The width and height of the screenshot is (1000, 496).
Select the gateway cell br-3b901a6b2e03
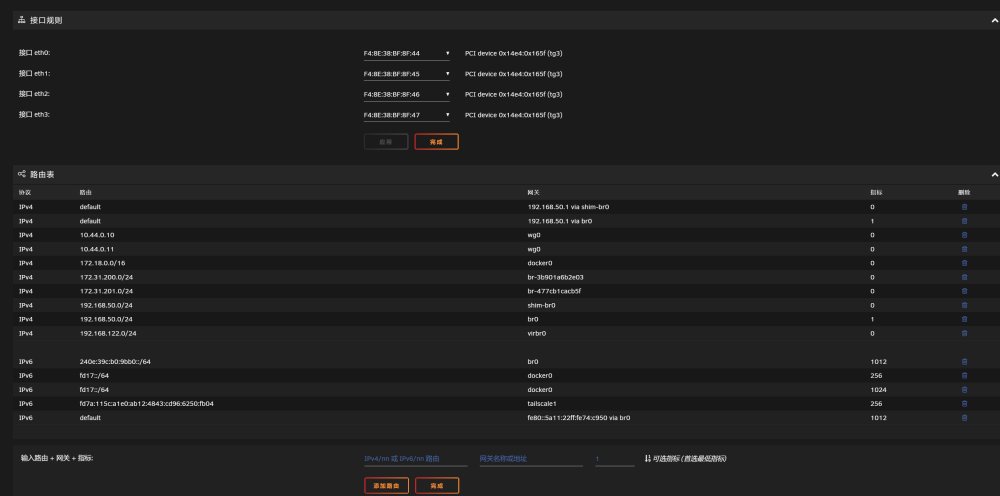coord(555,277)
